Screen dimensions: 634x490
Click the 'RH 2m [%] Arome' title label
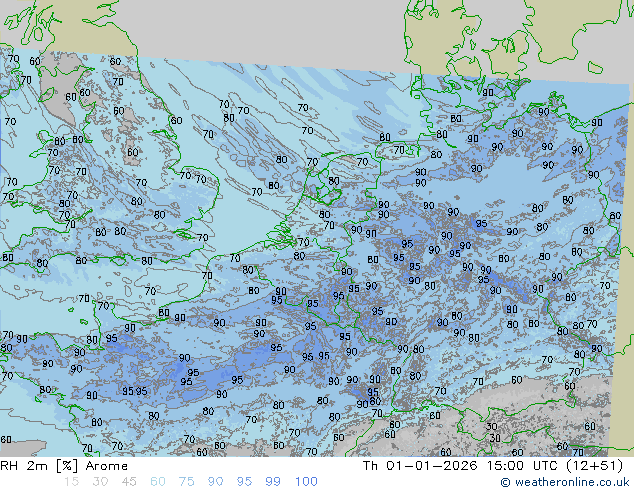point(64,466)
